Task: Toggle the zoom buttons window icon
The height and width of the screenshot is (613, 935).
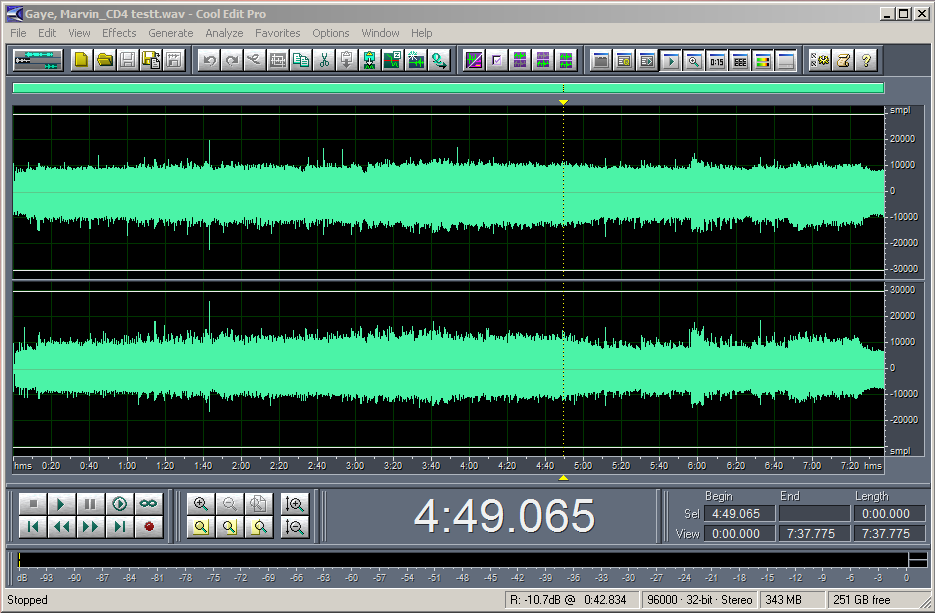Action: coord(693,60)
